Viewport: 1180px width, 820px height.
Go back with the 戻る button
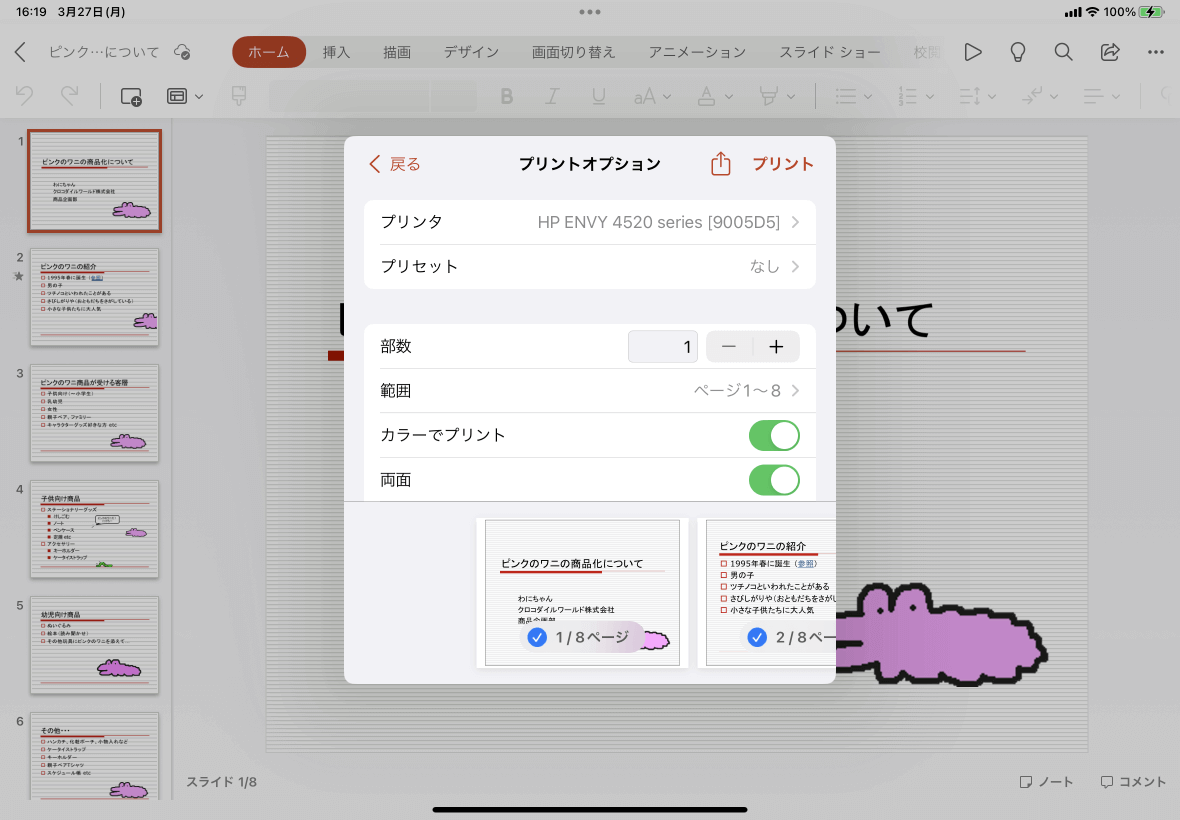394,164
